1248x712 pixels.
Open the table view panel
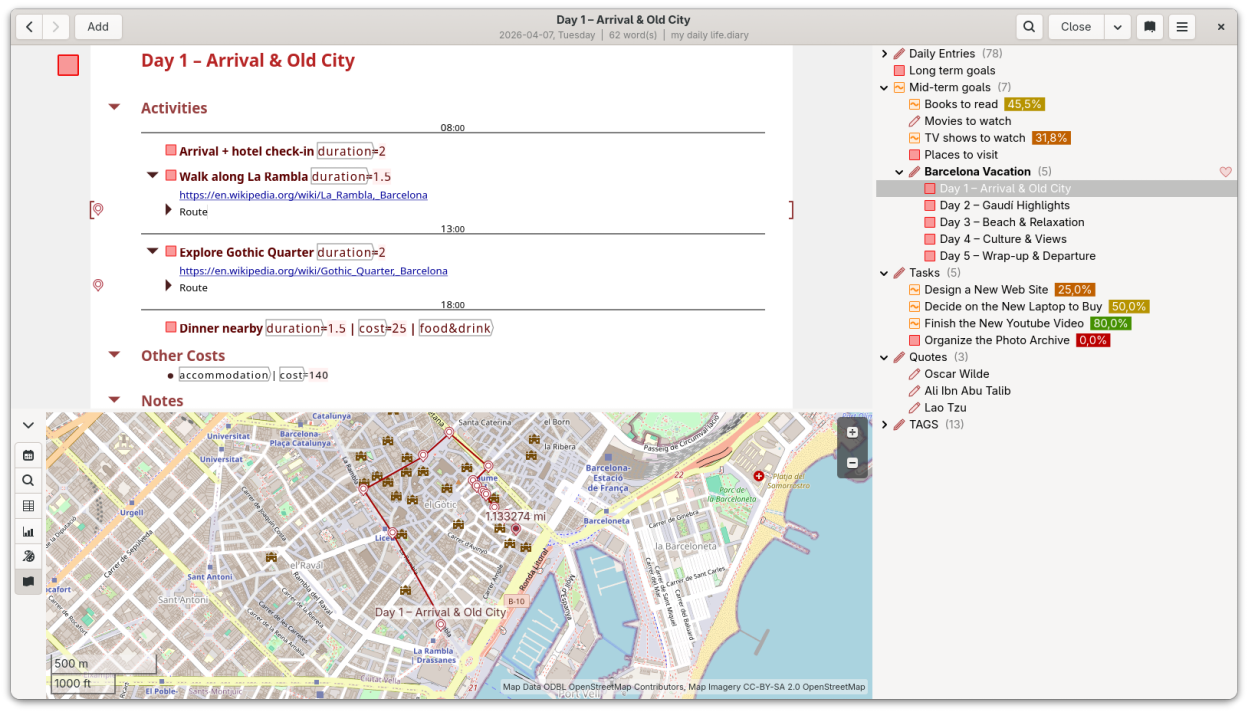tap(28, 506)
